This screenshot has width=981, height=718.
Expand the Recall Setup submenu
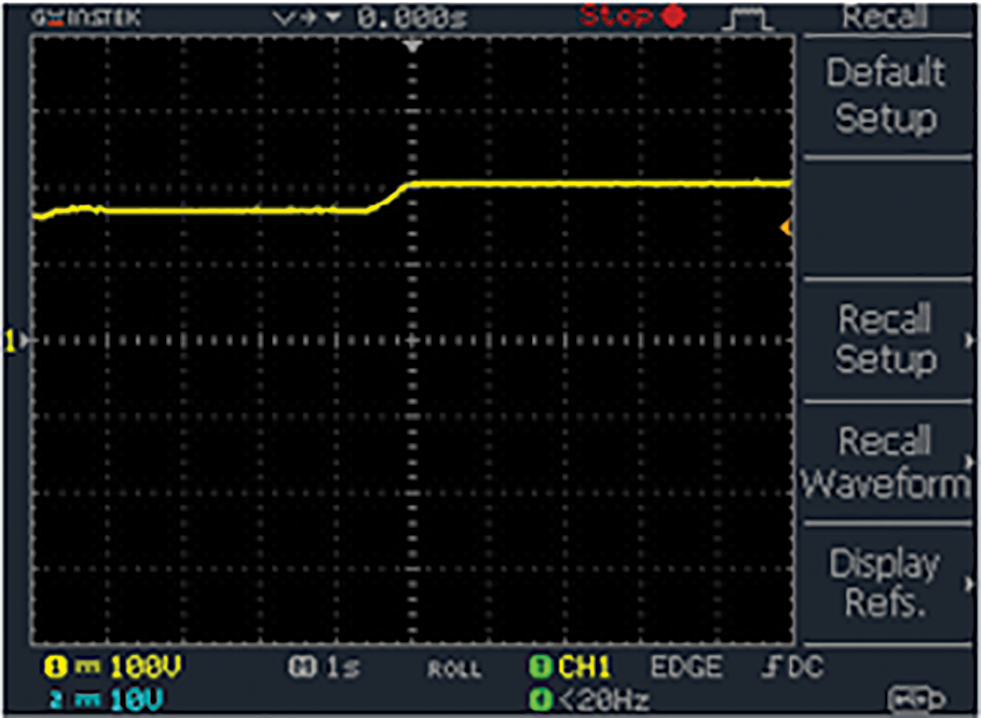pos(886,339)
